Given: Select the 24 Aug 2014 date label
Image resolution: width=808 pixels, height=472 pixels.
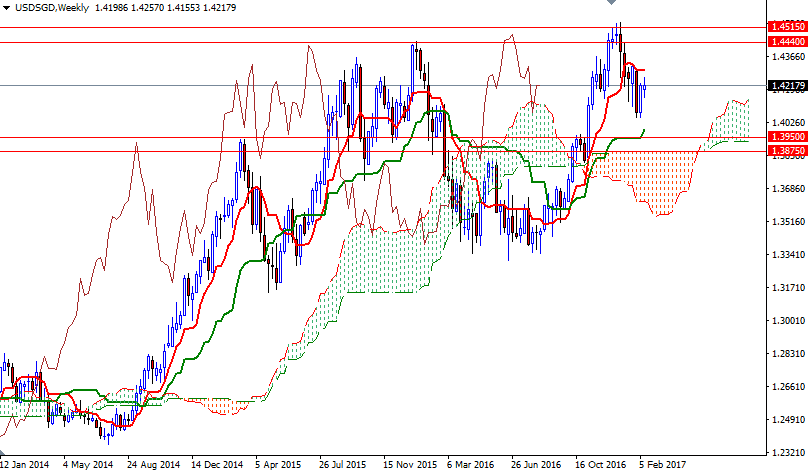Looking at the screenshot, I should (x=154, y=465).
